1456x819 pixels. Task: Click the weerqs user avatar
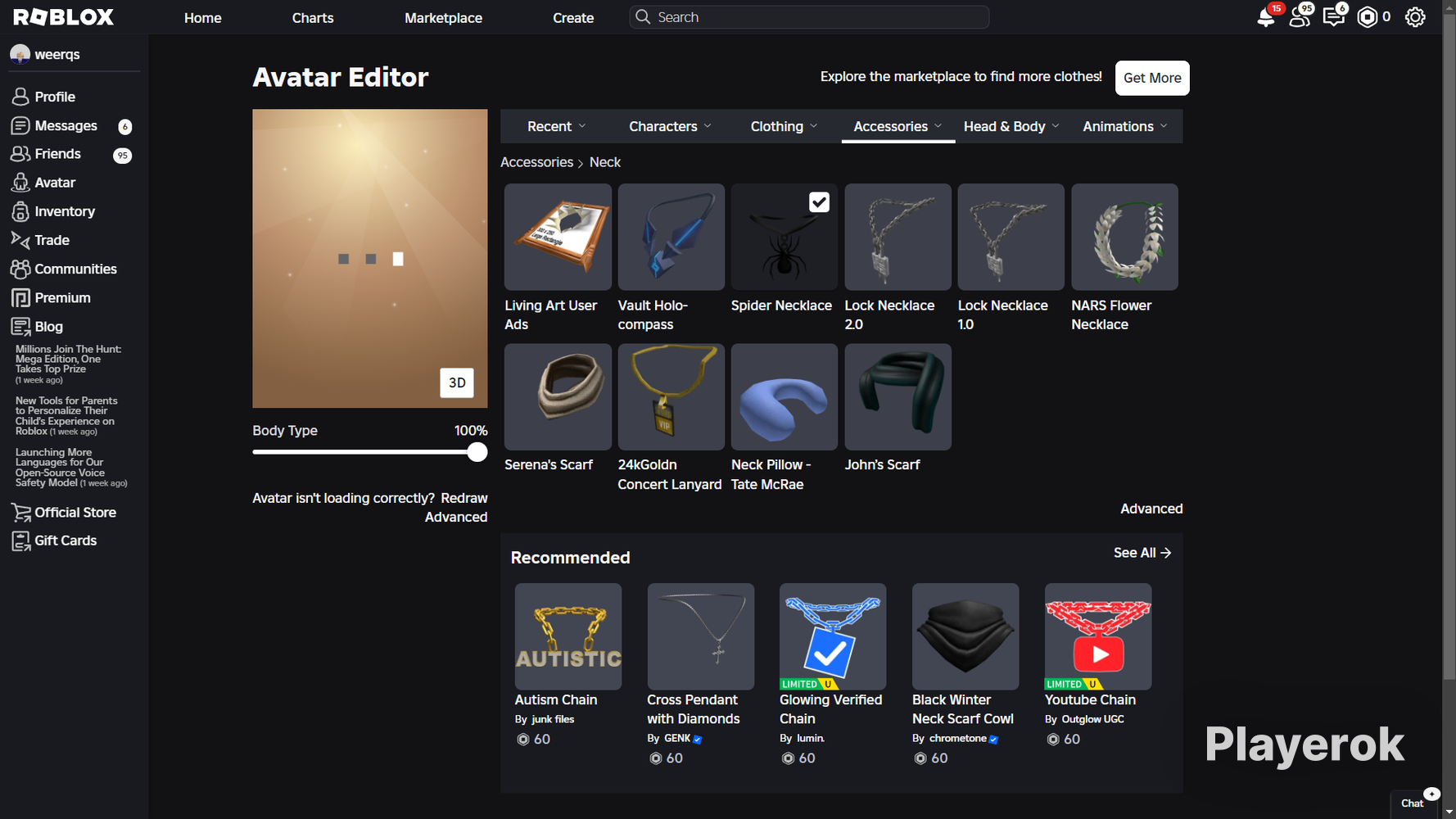point(20,54)
